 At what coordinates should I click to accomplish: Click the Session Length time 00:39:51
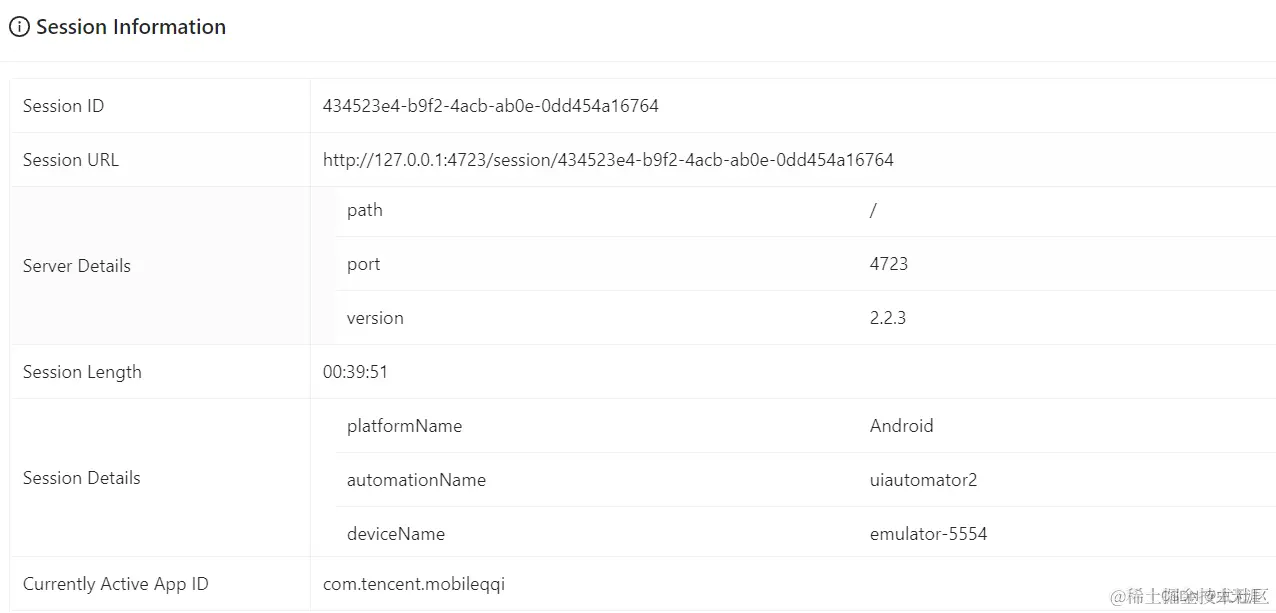pos(355,372)
